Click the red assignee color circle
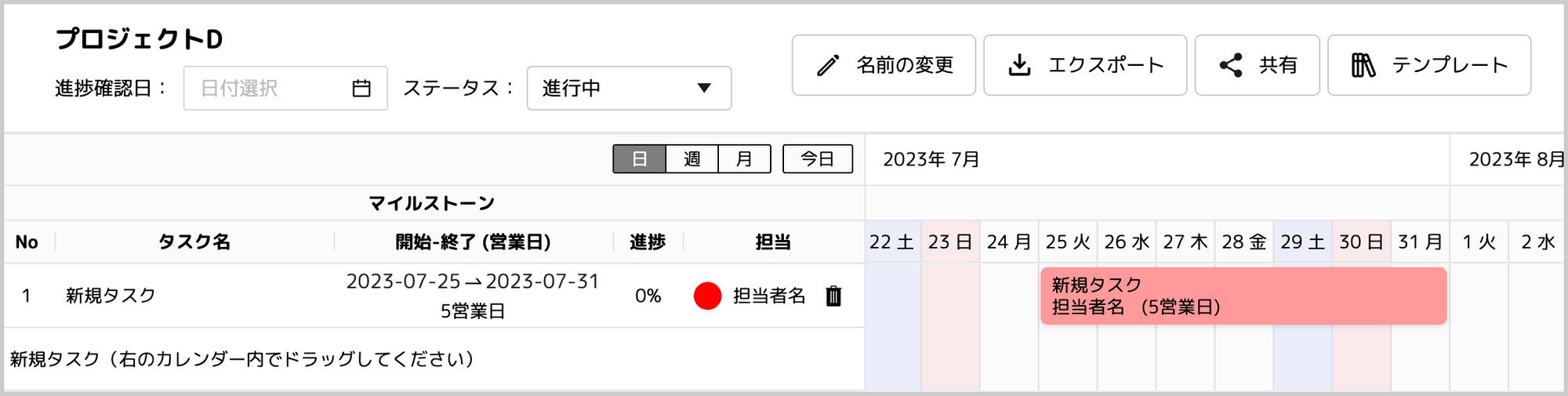The height and width of the screenshot is (396, 1568). click(x=707, y=296)
